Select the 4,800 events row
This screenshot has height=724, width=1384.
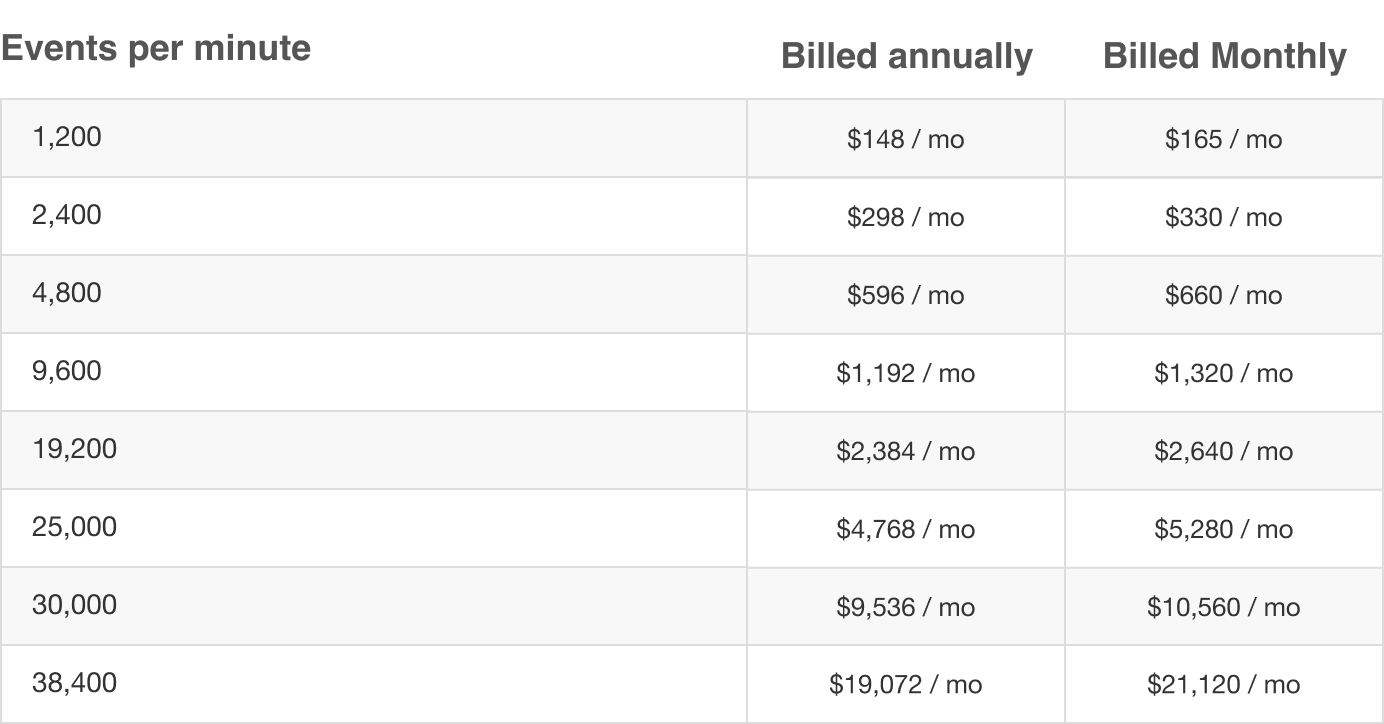(x=692, y=294)
